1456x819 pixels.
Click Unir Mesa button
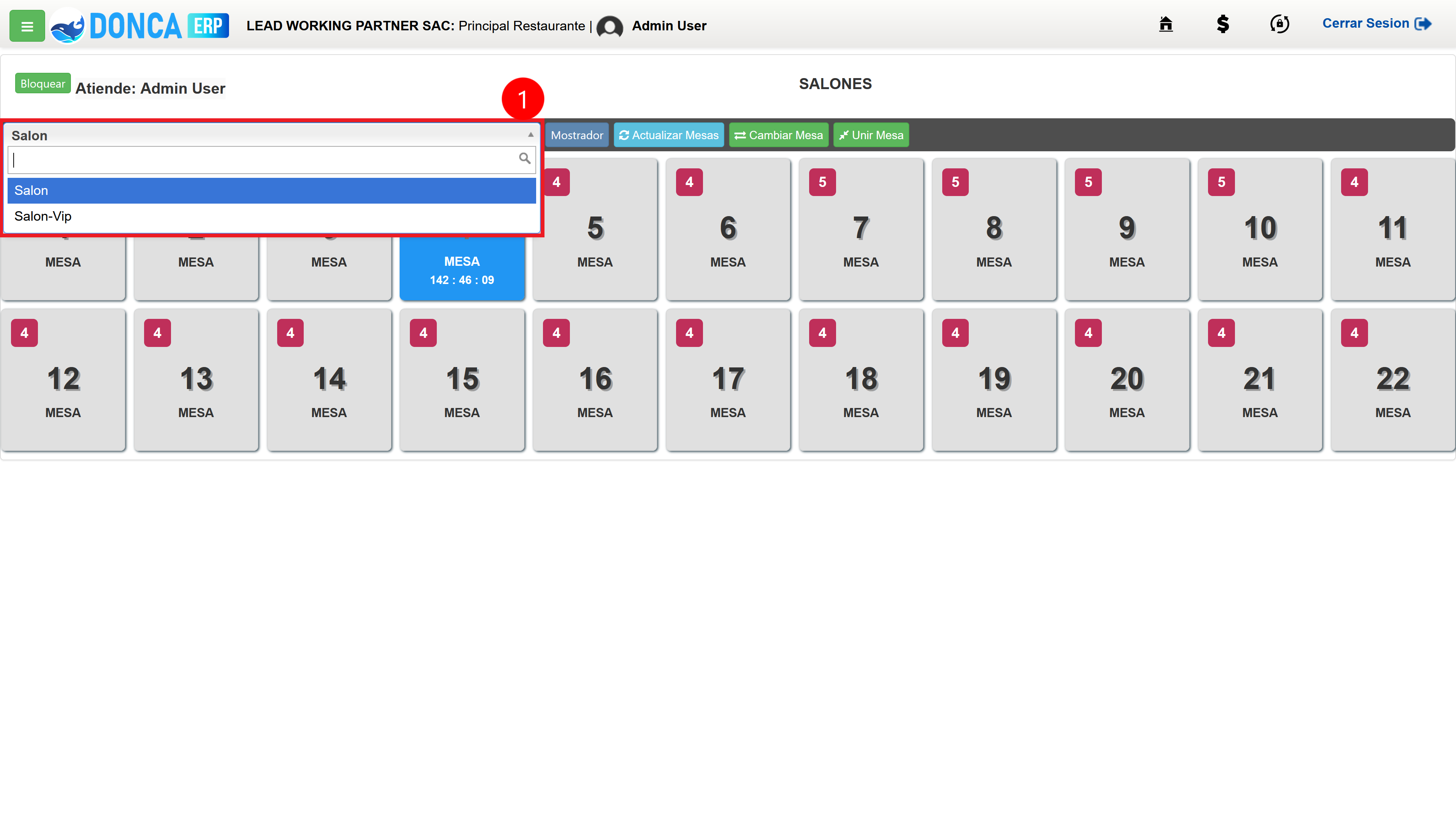click(871, 135)
